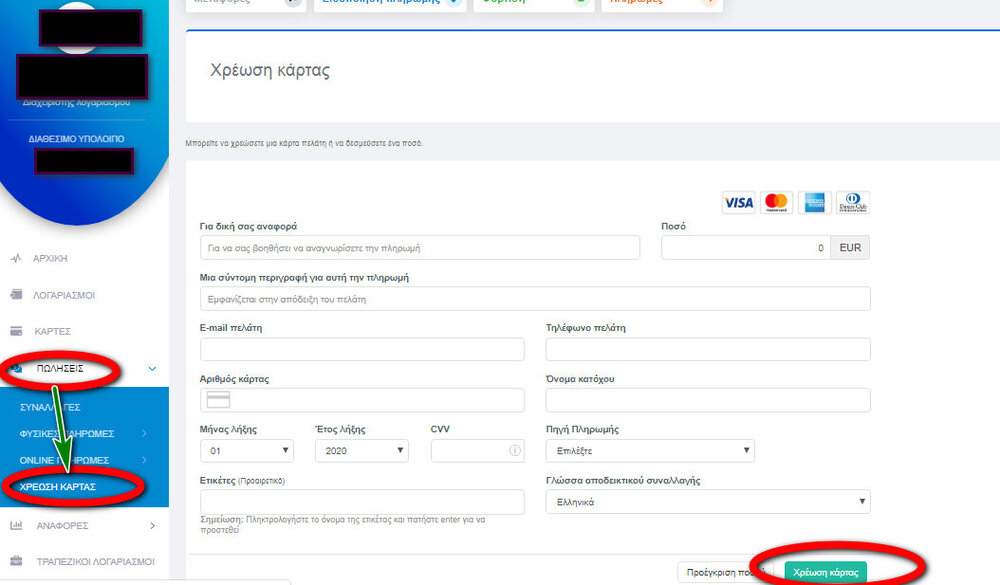
Task: Click the ΑΝΑΦΟΡΕΣ chart icon in sidebar
Action: pyautogui.click(x=15, y=525)
